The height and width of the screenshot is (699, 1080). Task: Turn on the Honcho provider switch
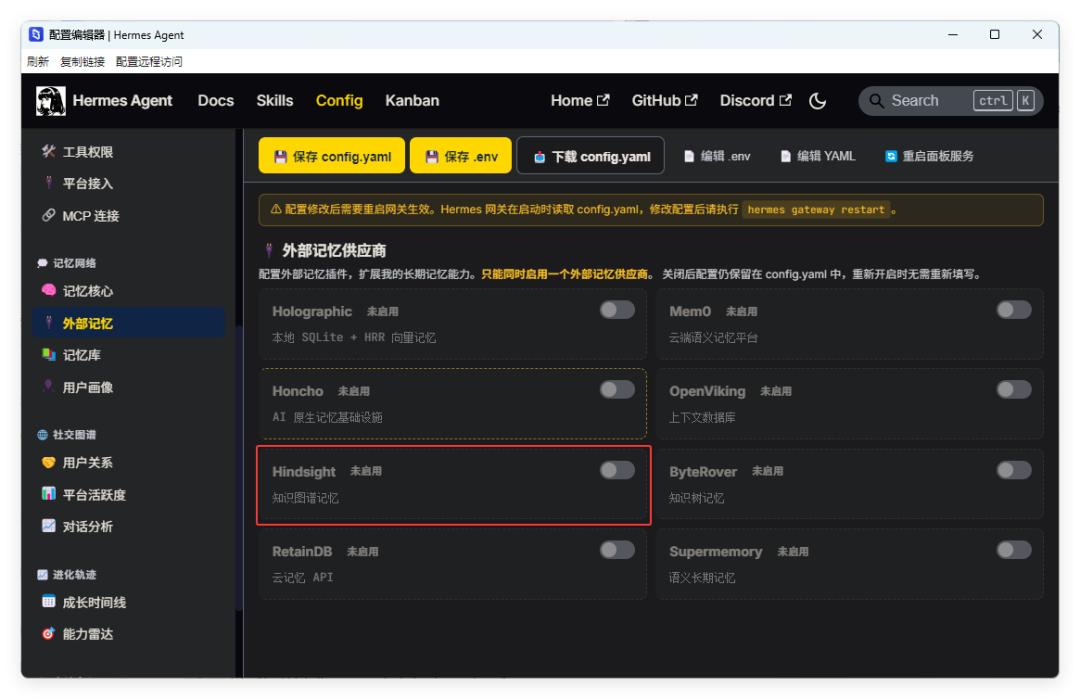(617, 390)
